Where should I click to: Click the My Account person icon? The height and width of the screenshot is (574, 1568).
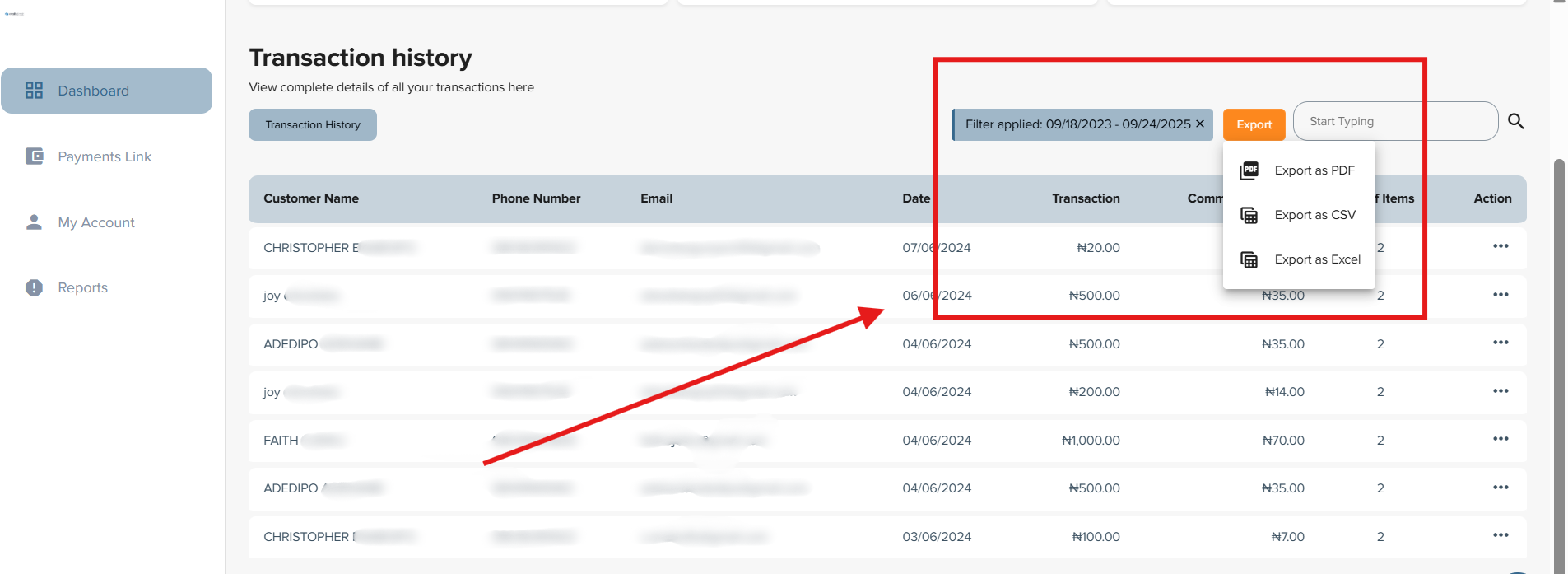point(34,222)
